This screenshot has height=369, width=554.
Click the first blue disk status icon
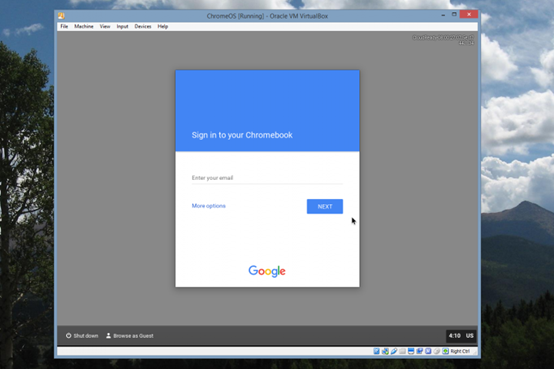click(377, 351)
